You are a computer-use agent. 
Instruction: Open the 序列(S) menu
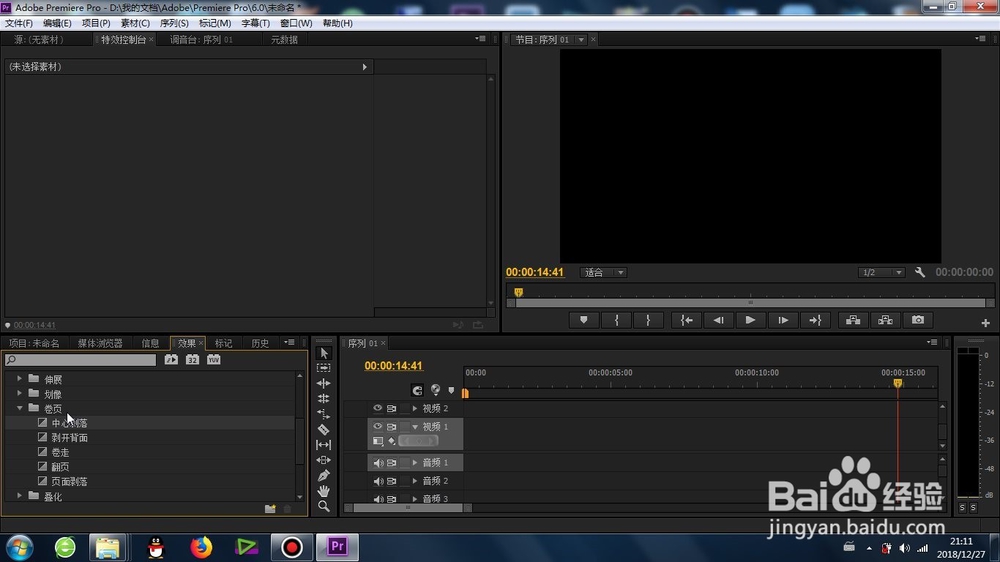(x=174, y=23)
